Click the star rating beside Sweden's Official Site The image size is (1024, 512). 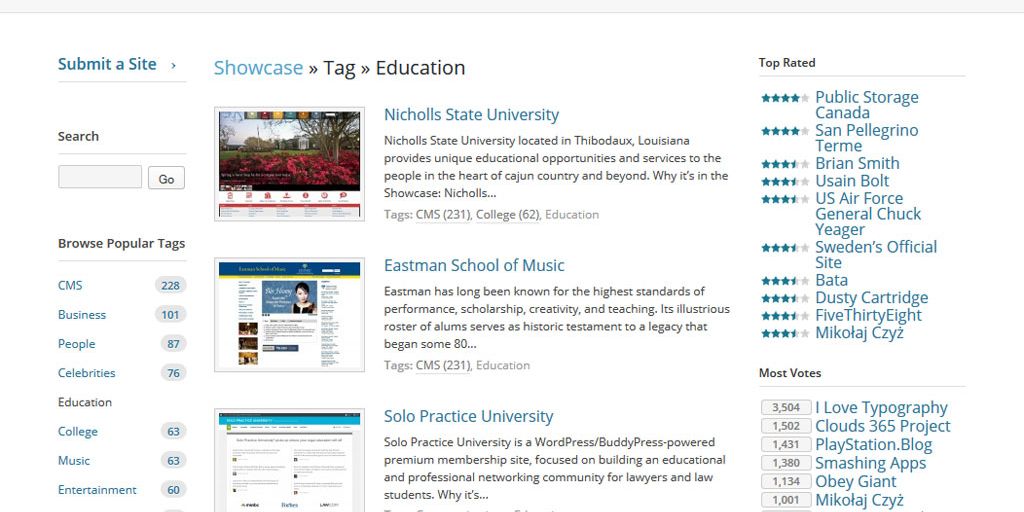[x=785, y=248]
